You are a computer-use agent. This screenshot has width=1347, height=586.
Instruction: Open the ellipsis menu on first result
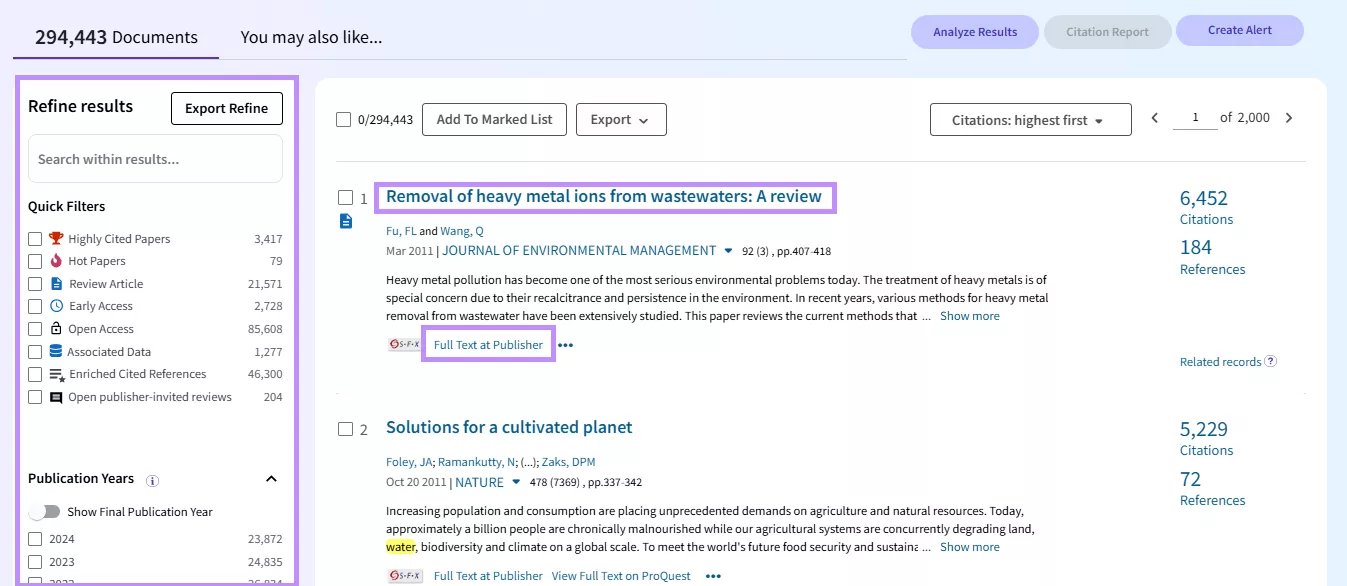565,344
